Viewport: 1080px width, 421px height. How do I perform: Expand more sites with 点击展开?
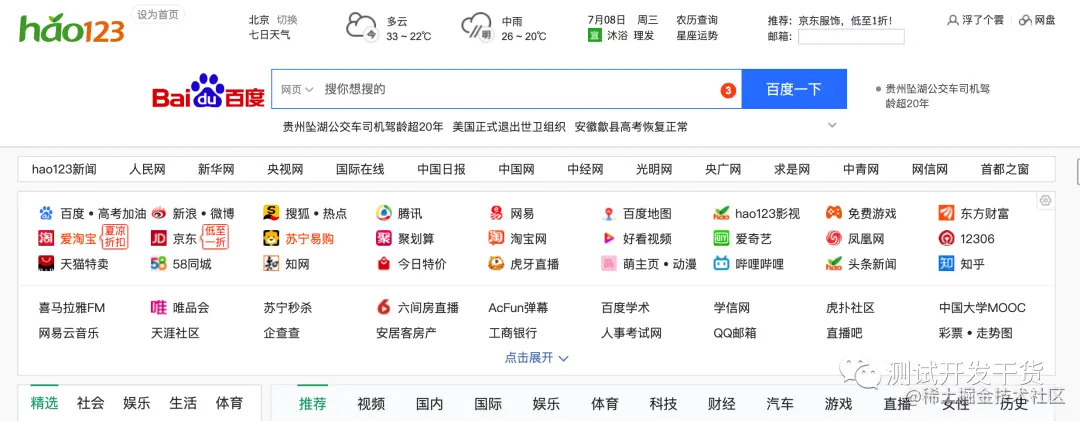[x=537, y=358]
